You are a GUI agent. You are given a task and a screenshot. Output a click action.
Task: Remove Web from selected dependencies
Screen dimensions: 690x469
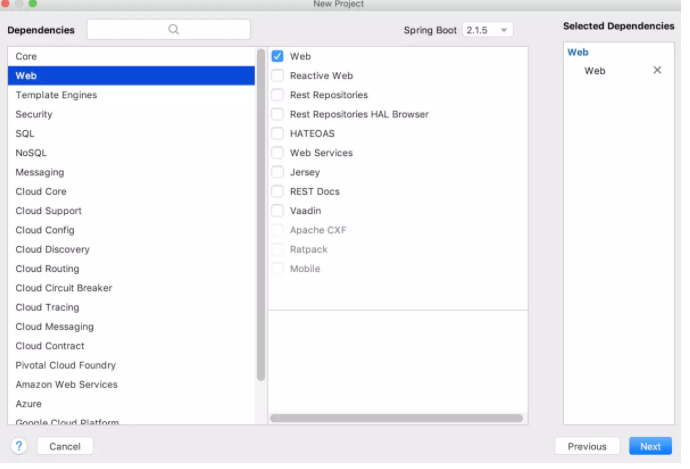657,70
